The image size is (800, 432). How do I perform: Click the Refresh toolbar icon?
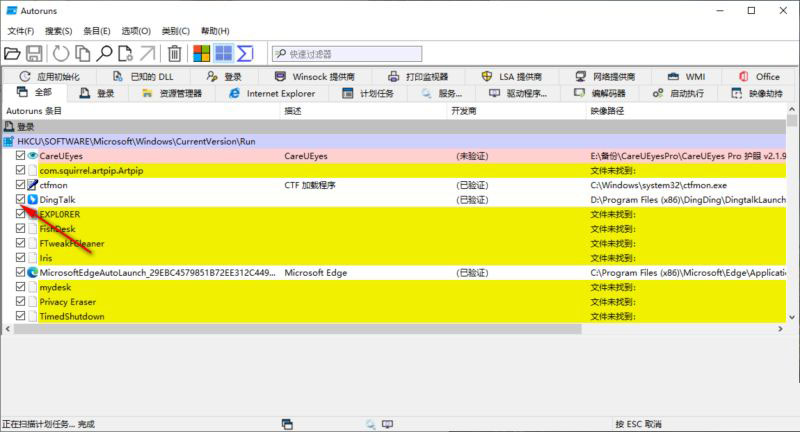(61, 54)
